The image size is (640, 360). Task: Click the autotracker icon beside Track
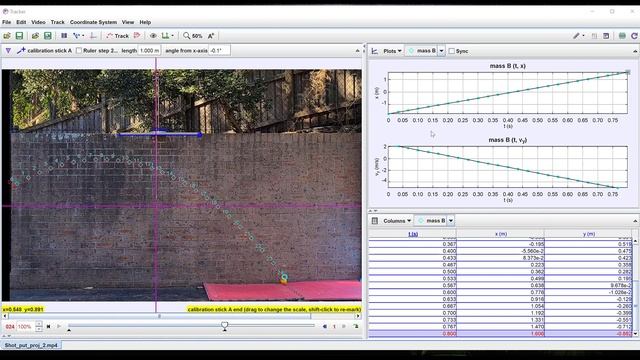[137, 36]
